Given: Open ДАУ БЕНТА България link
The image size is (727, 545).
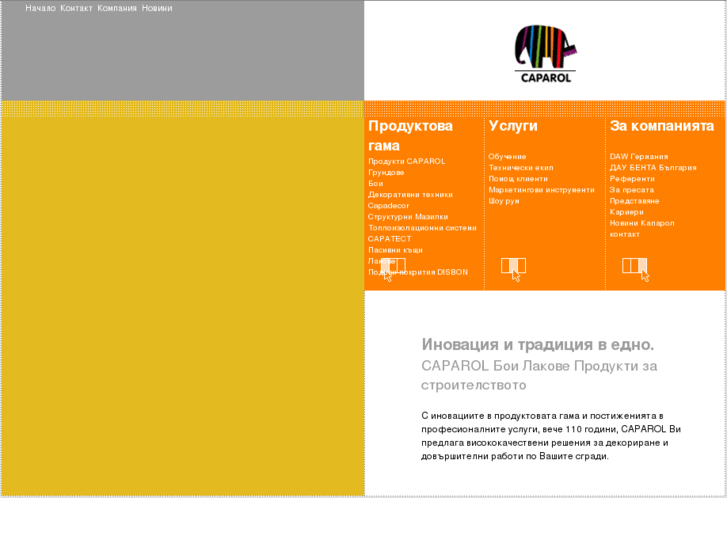Looking at the screenshot, I should point(653,167).
